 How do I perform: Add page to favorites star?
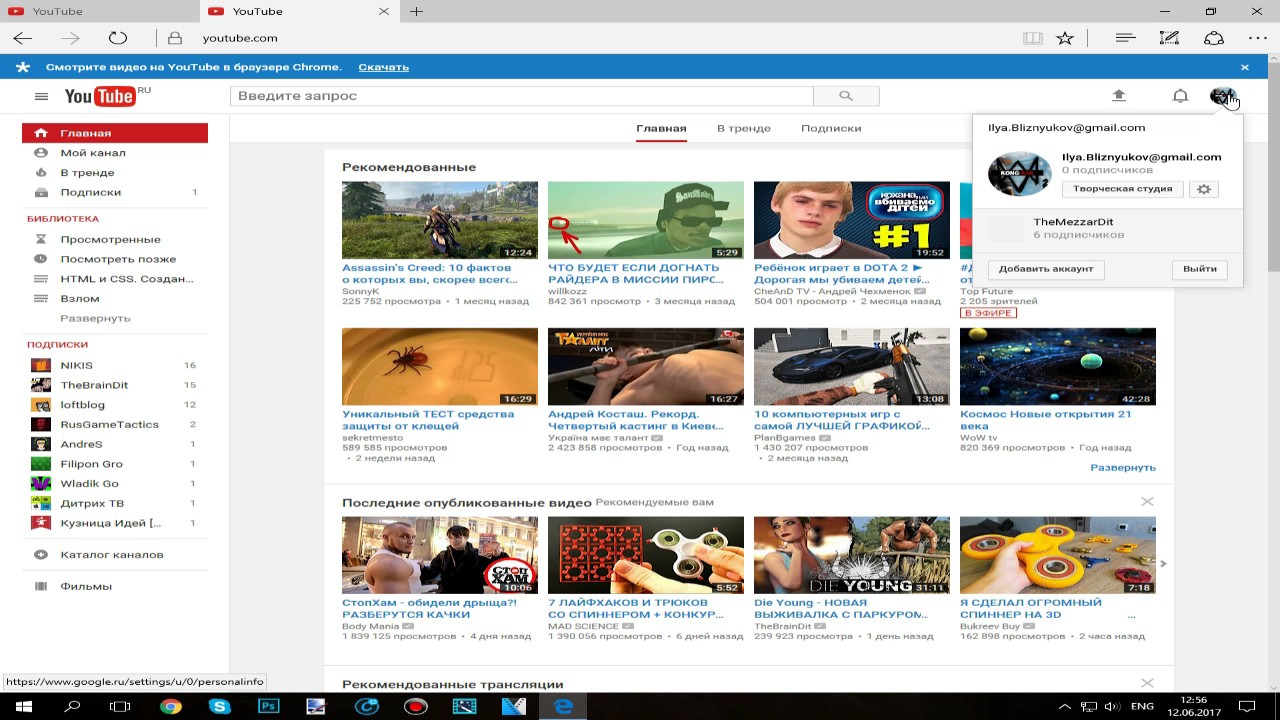point(1065,38)
